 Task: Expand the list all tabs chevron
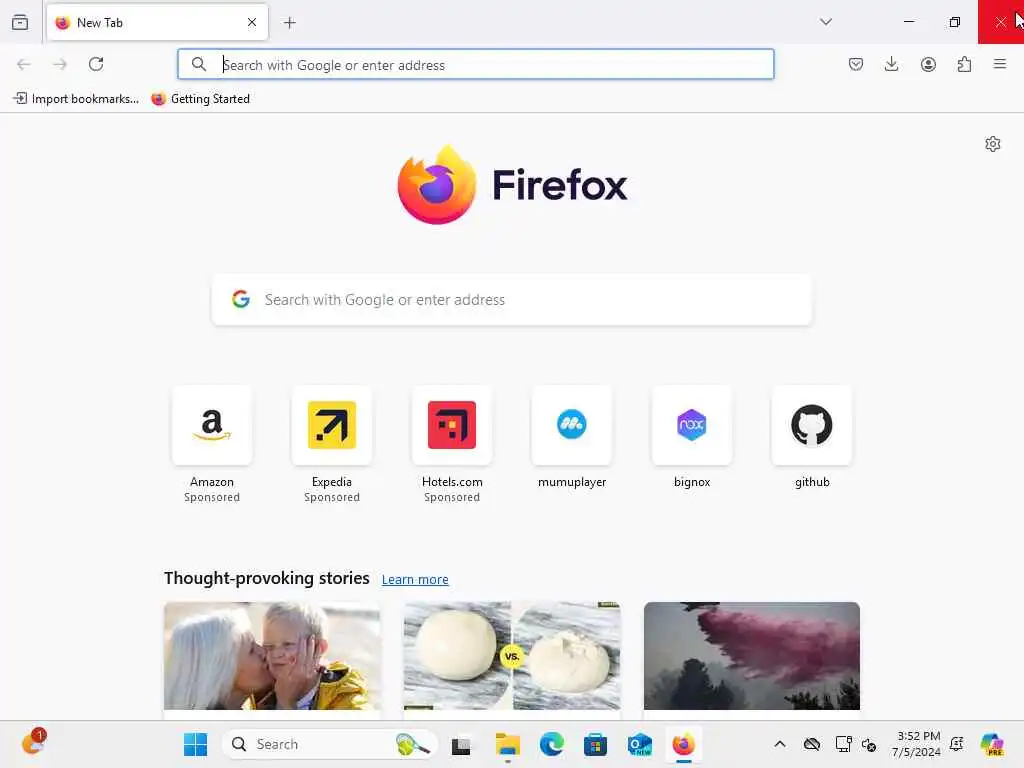click(x=826, y=22)
